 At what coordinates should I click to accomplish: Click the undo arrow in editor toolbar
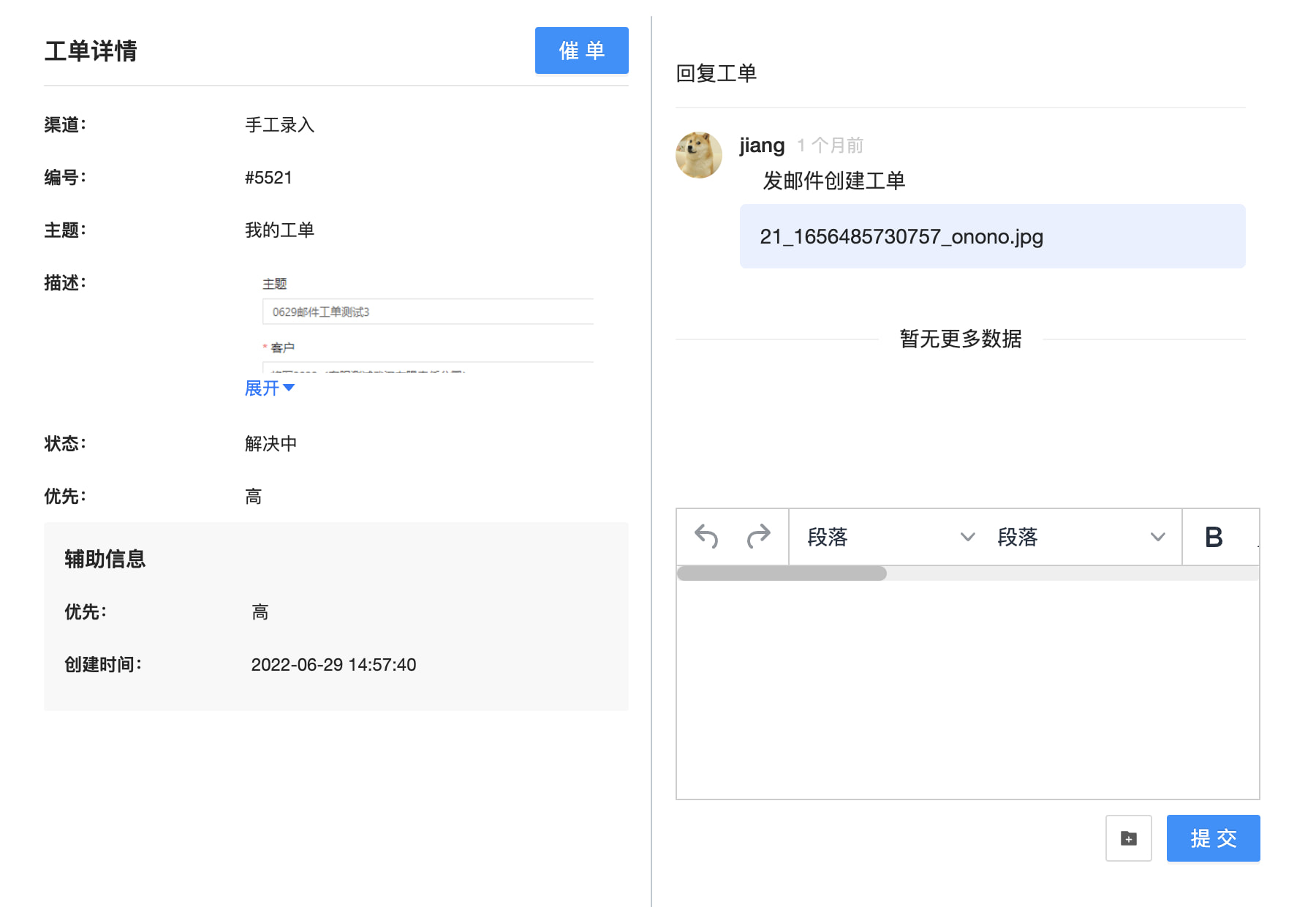(706, 537)
